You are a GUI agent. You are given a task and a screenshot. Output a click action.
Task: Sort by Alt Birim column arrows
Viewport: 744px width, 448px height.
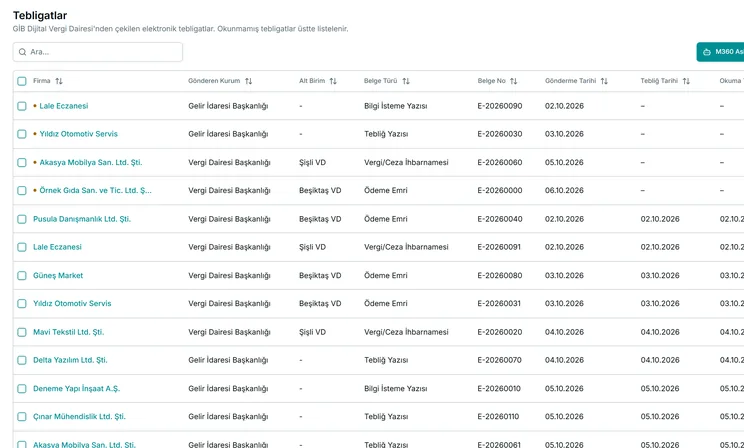[x=333, y=81]
